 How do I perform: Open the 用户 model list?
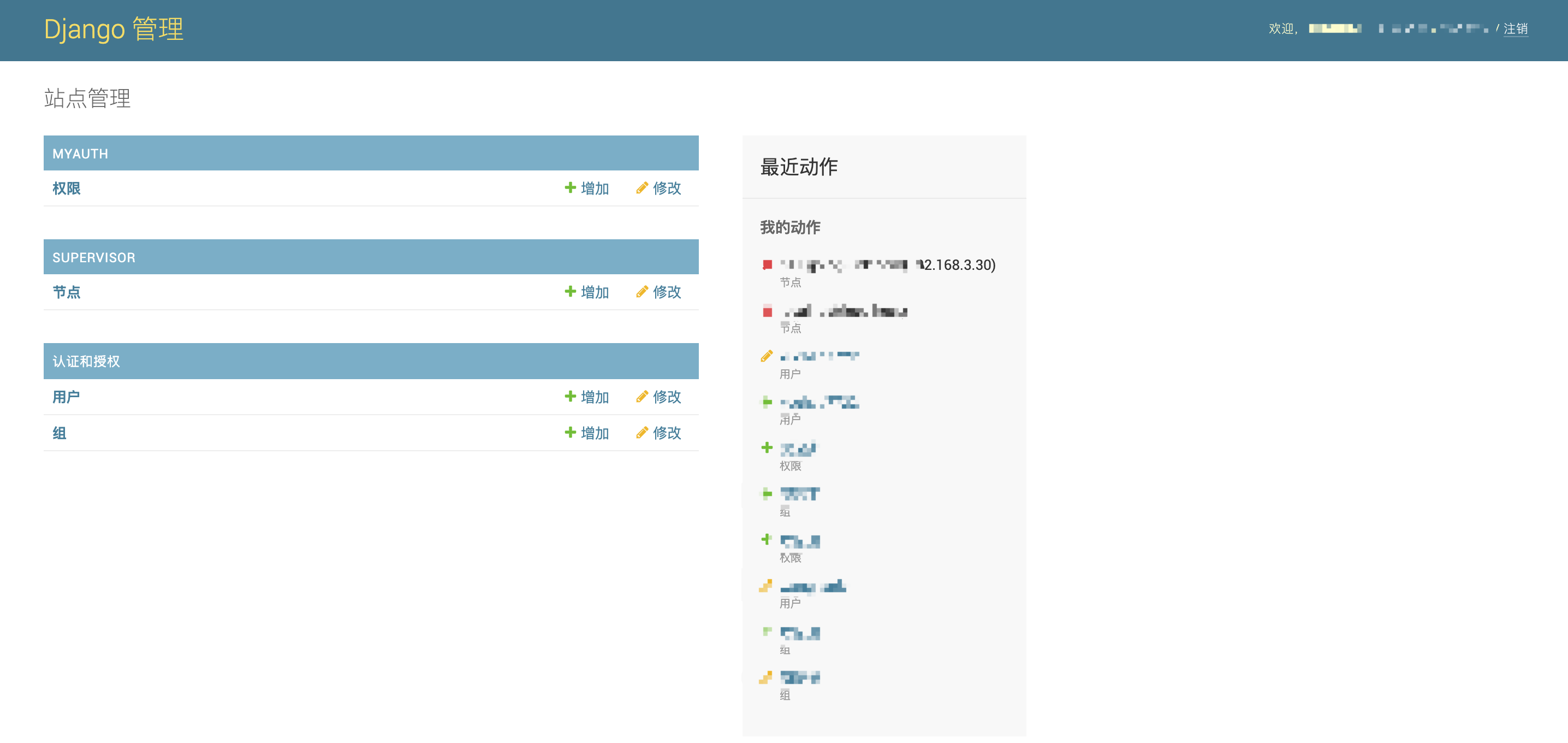tap(66, 397)
